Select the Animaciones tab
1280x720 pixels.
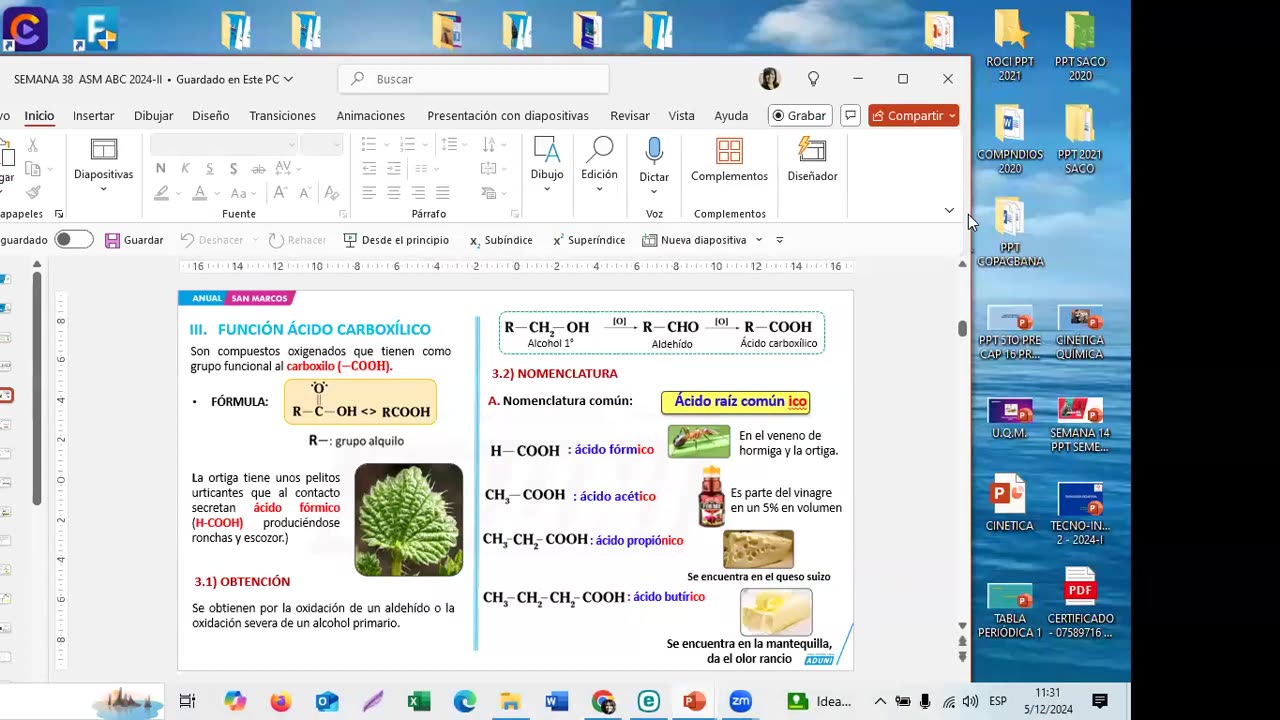[371, 116]
